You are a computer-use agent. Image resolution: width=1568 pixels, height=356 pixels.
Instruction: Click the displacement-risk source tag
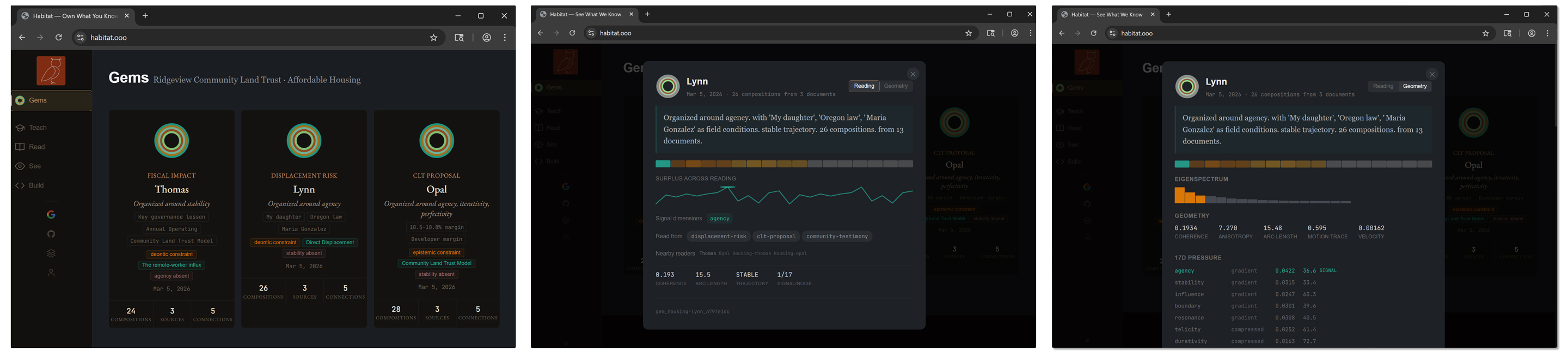point(718,237)
